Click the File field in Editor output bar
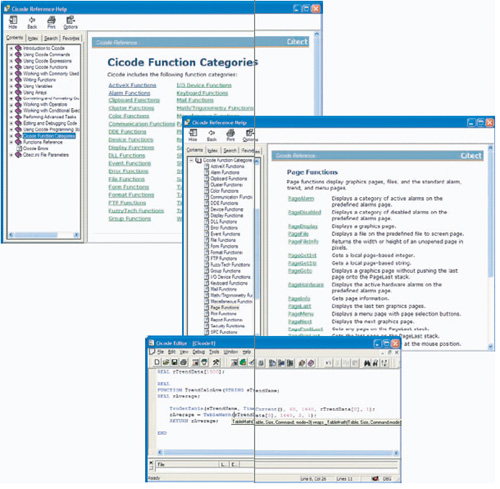 [188, 464]
